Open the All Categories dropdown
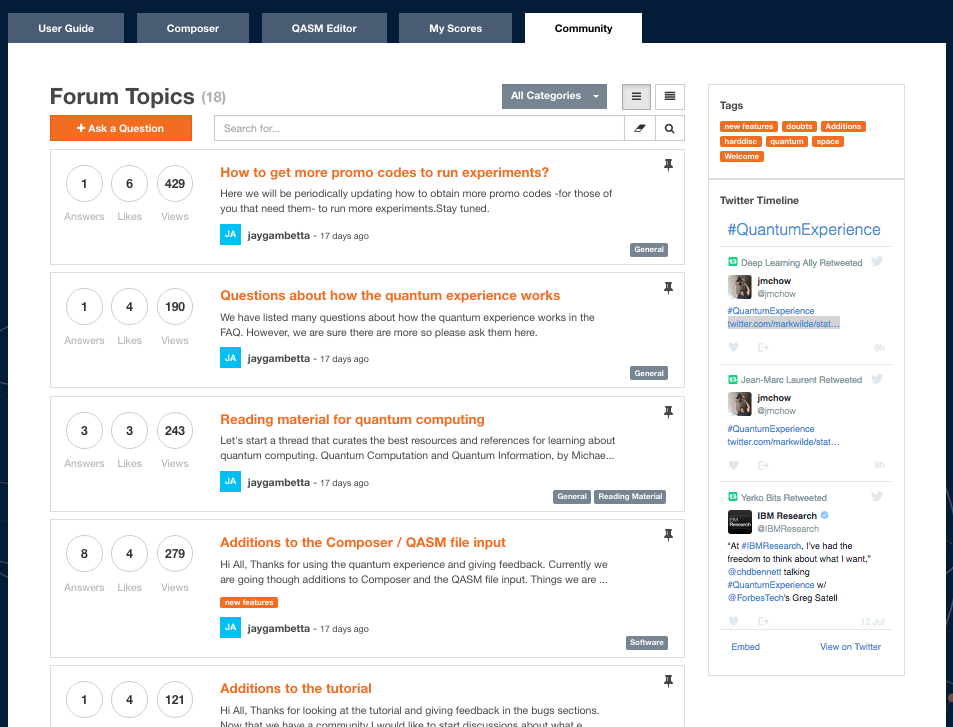Screen dimensions: 953x727 coord(554,96)
